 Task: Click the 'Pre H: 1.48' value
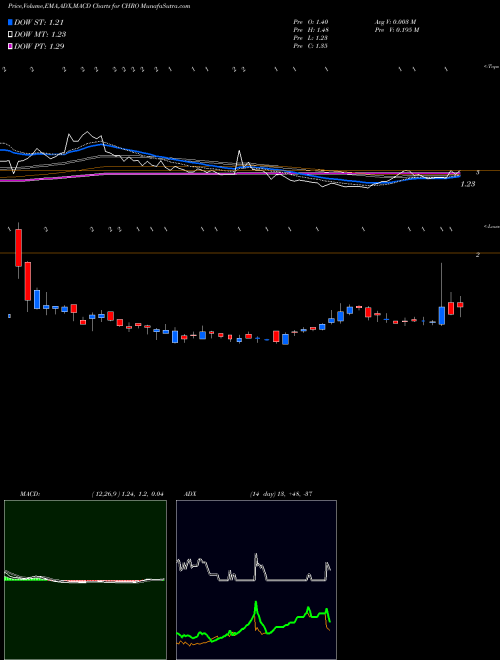pos(311,30)
